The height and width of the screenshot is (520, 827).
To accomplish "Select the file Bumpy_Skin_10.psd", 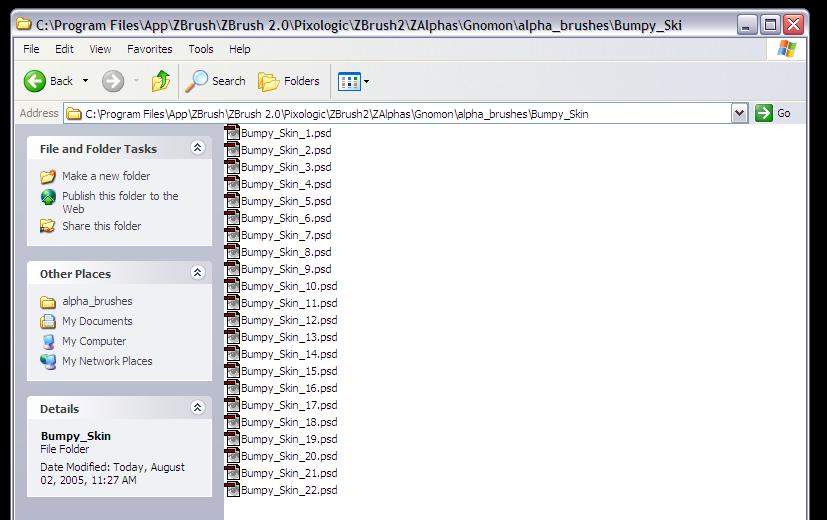I will pos(289,286).
